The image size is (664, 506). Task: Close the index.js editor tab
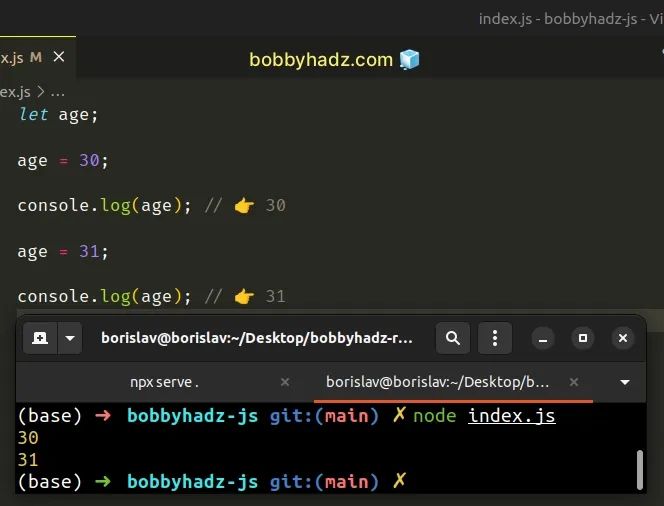(59, 56)
